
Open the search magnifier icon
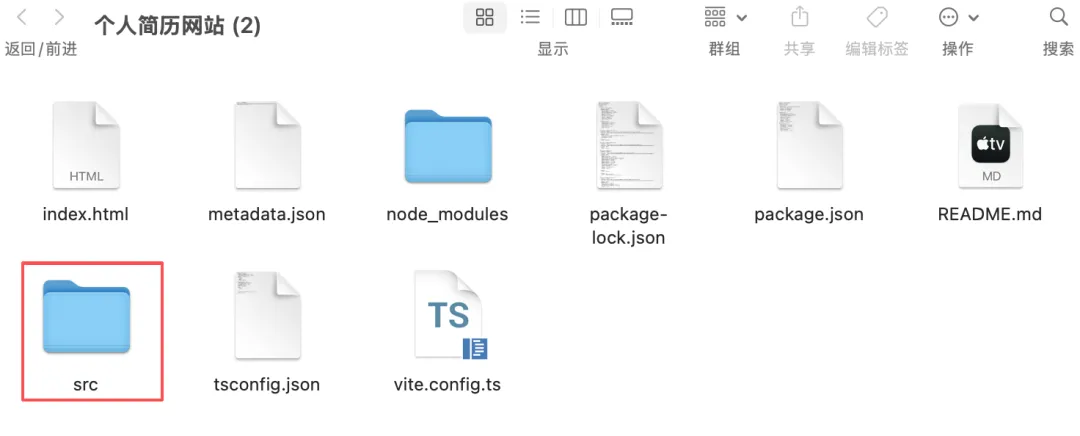pyautogui.click(x=1059, y=17)
